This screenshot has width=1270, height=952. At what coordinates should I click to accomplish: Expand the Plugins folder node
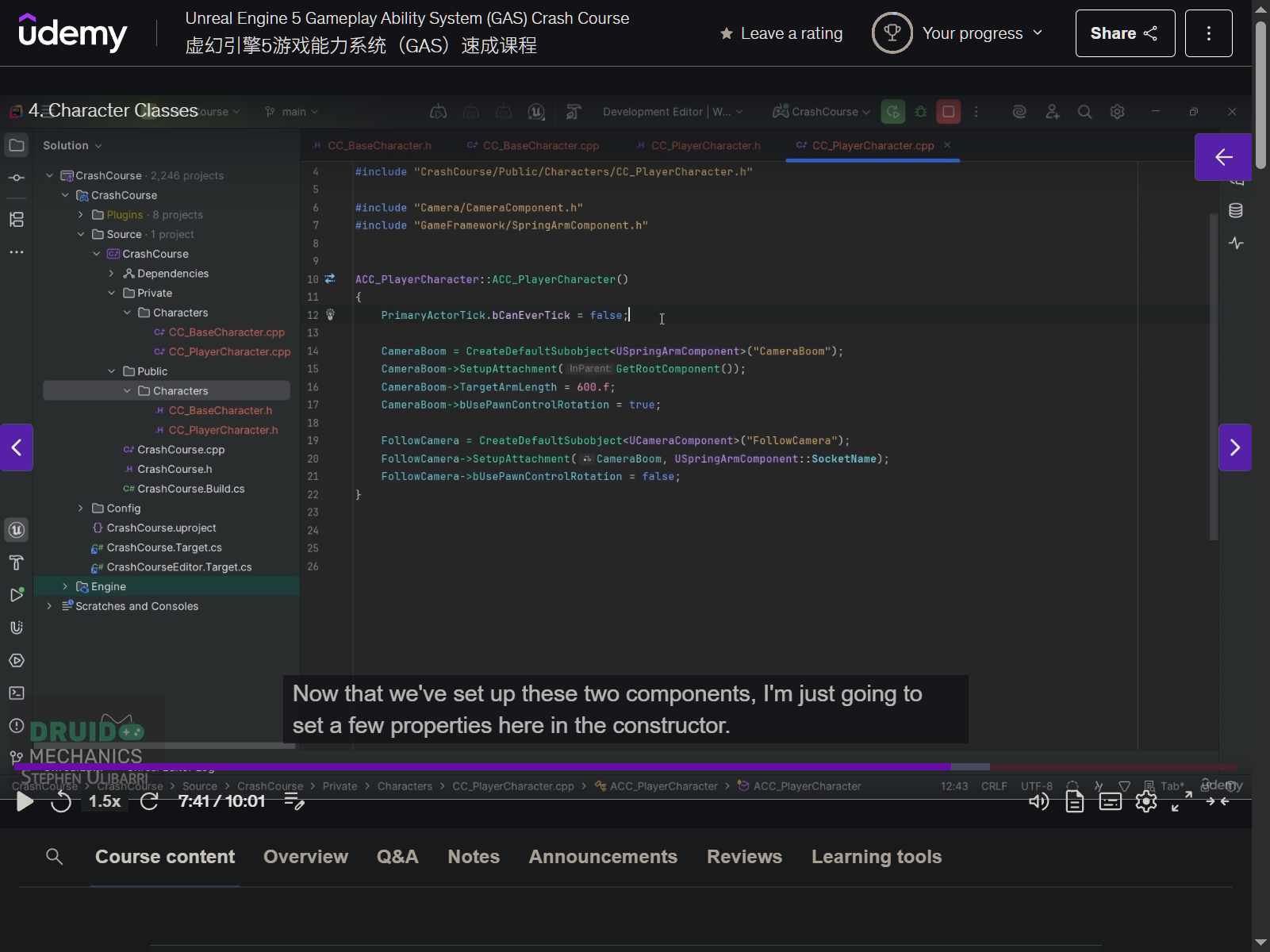(x=80, y=215)
